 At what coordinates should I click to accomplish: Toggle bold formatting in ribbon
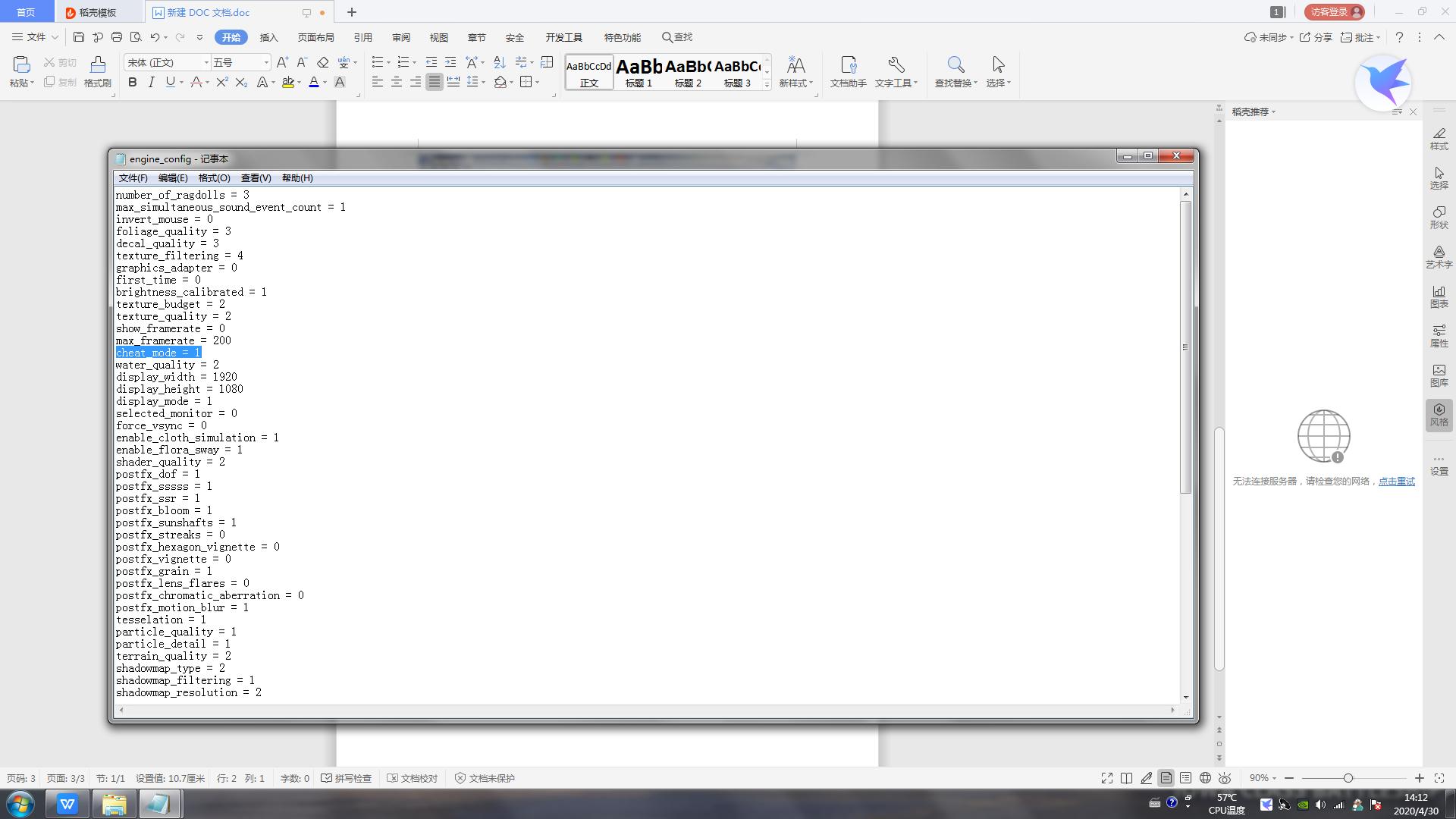[x=133, y=82]
